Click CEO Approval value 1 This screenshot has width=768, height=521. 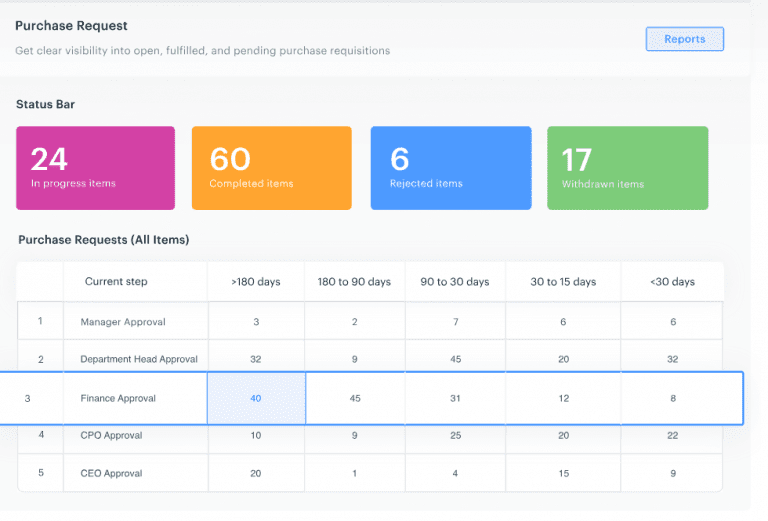pos(355,474)
